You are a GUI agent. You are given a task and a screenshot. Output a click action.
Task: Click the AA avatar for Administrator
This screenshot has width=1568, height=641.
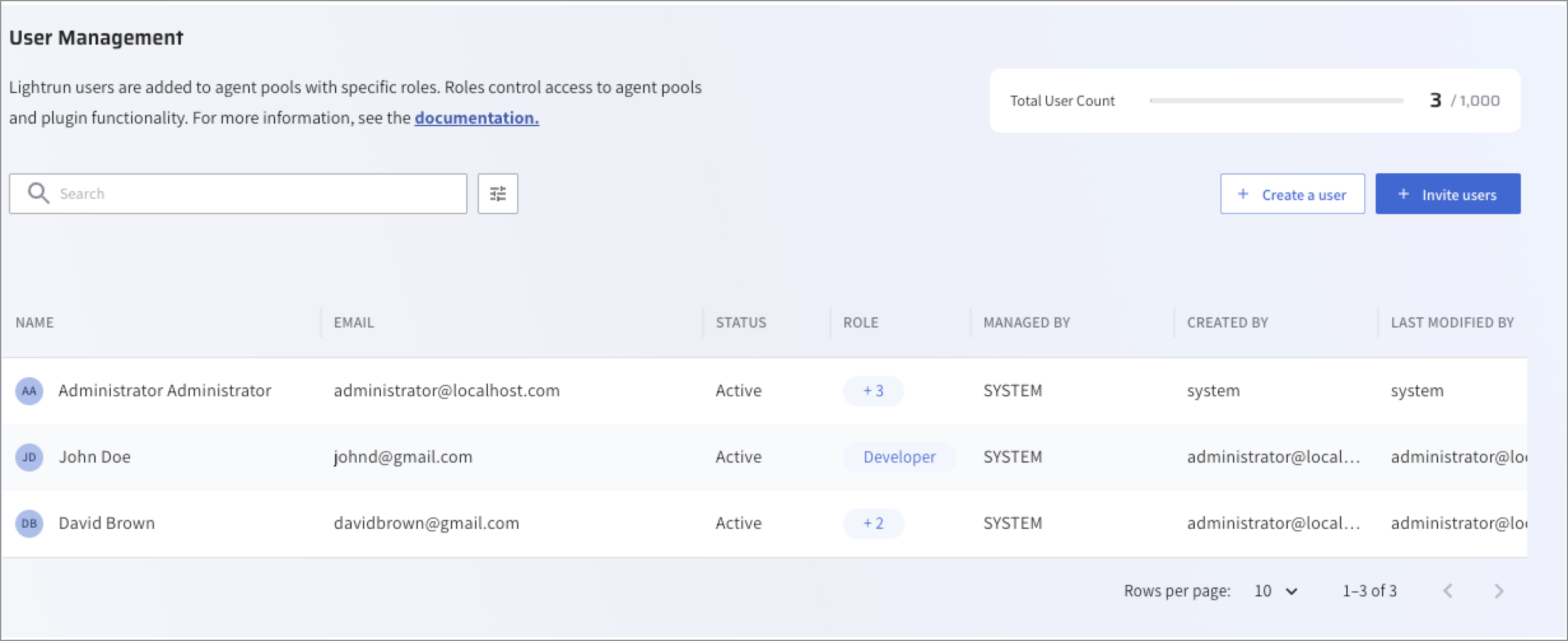click(29, 391)
